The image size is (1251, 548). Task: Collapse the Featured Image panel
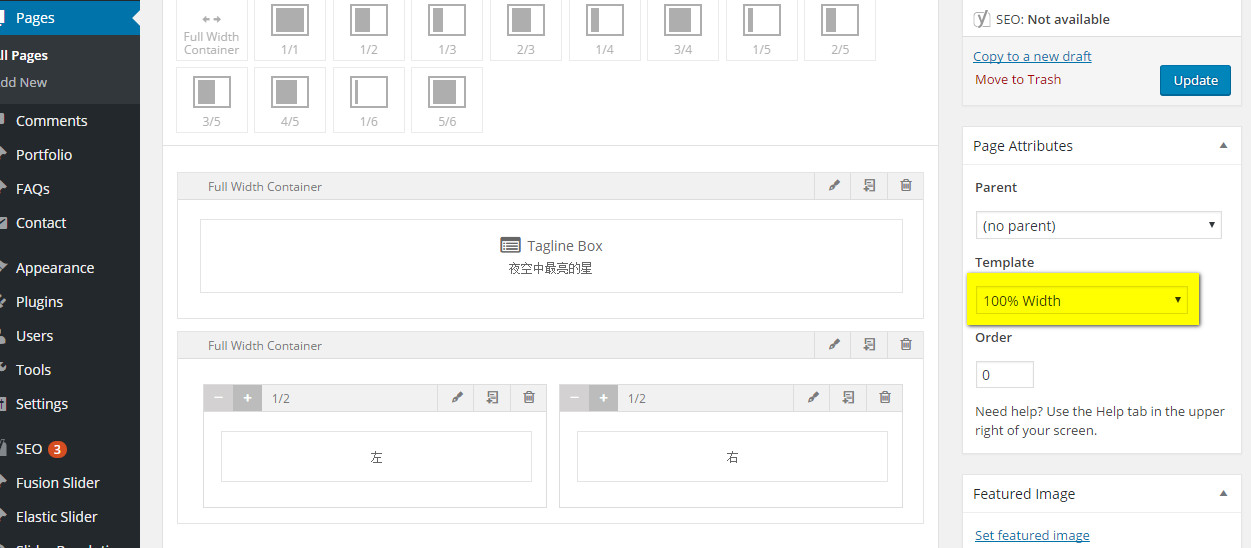pos(1222,494)
